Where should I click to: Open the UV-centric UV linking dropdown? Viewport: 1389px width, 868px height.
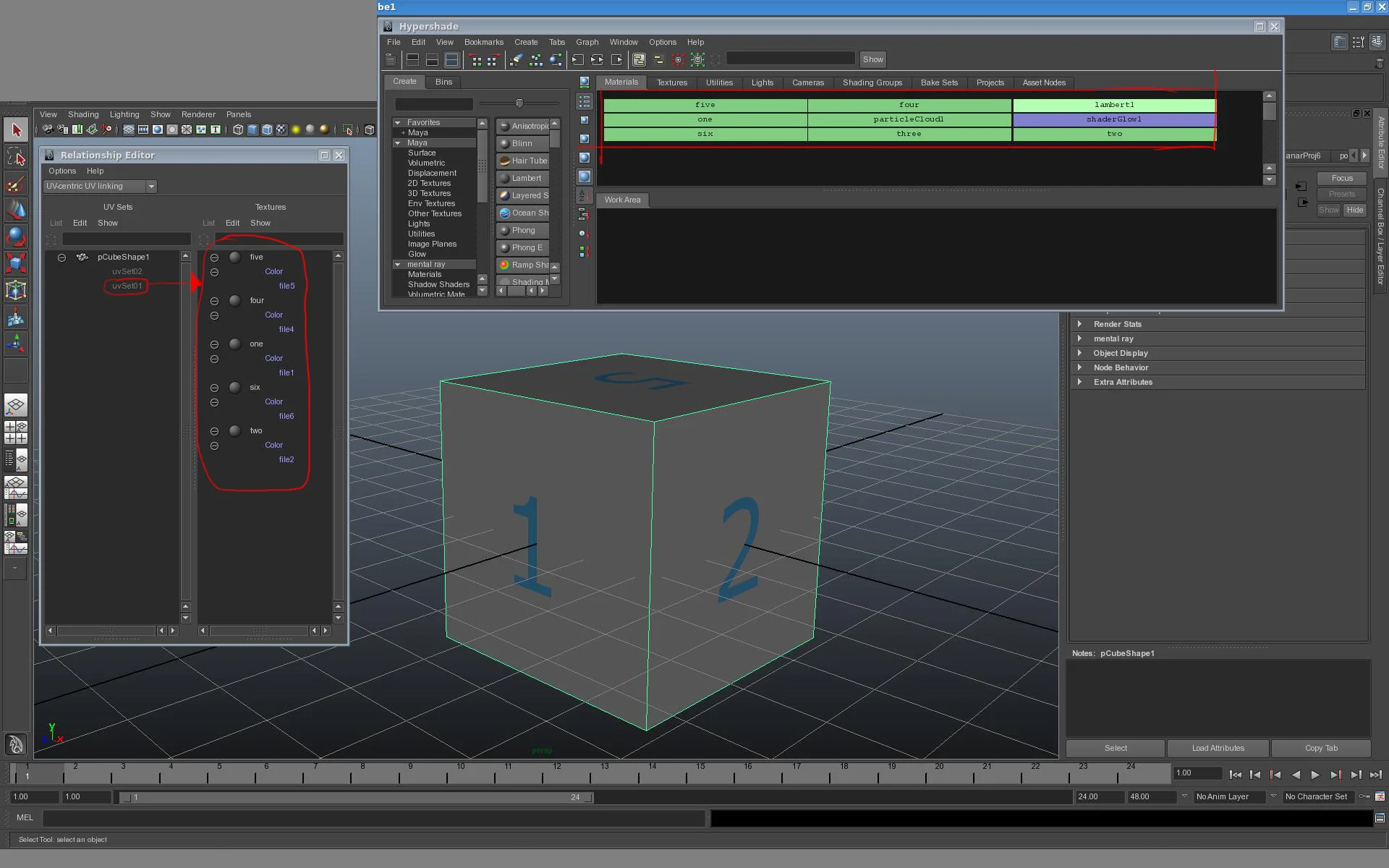click(100, 186)
